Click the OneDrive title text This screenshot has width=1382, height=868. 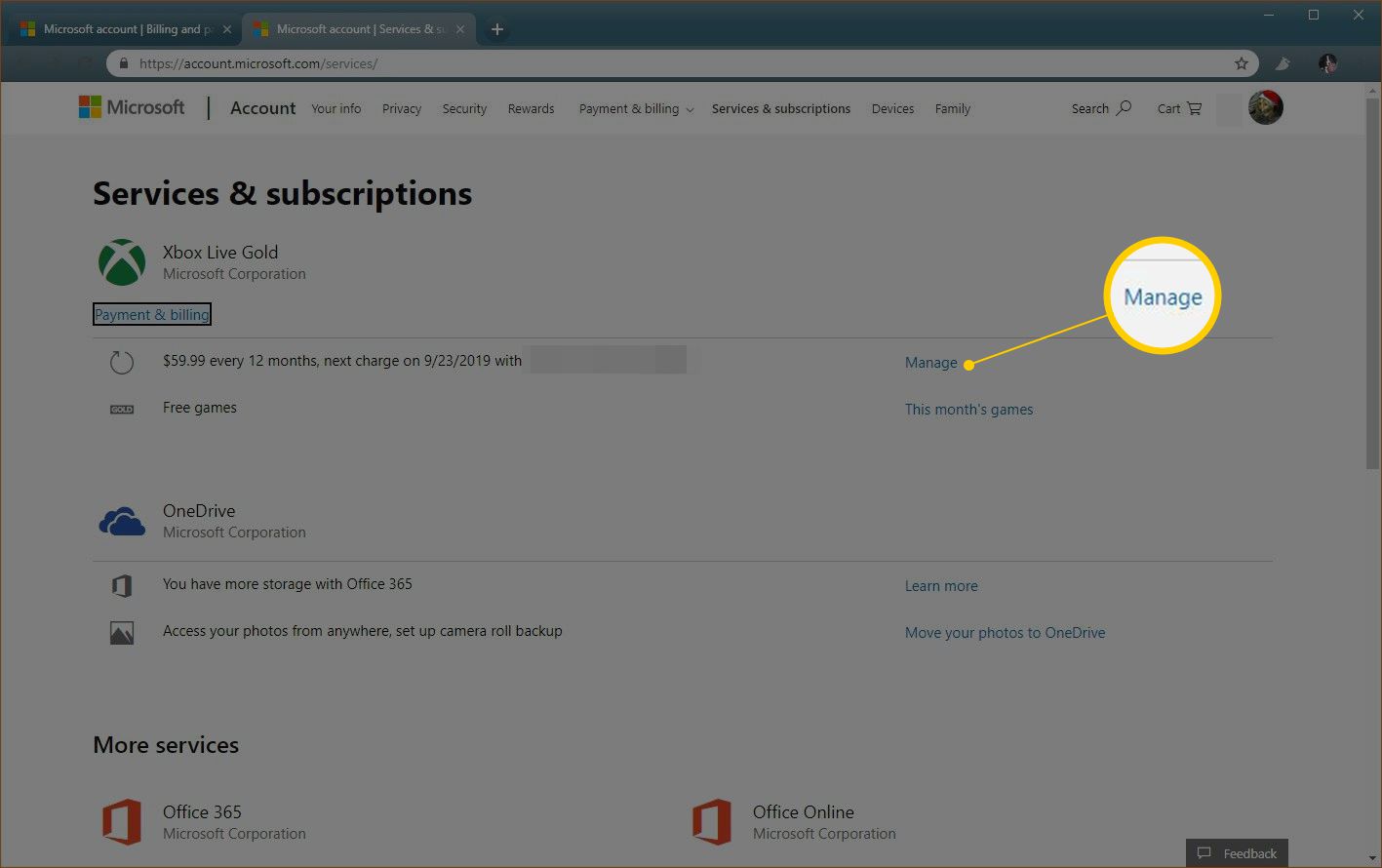199,511
